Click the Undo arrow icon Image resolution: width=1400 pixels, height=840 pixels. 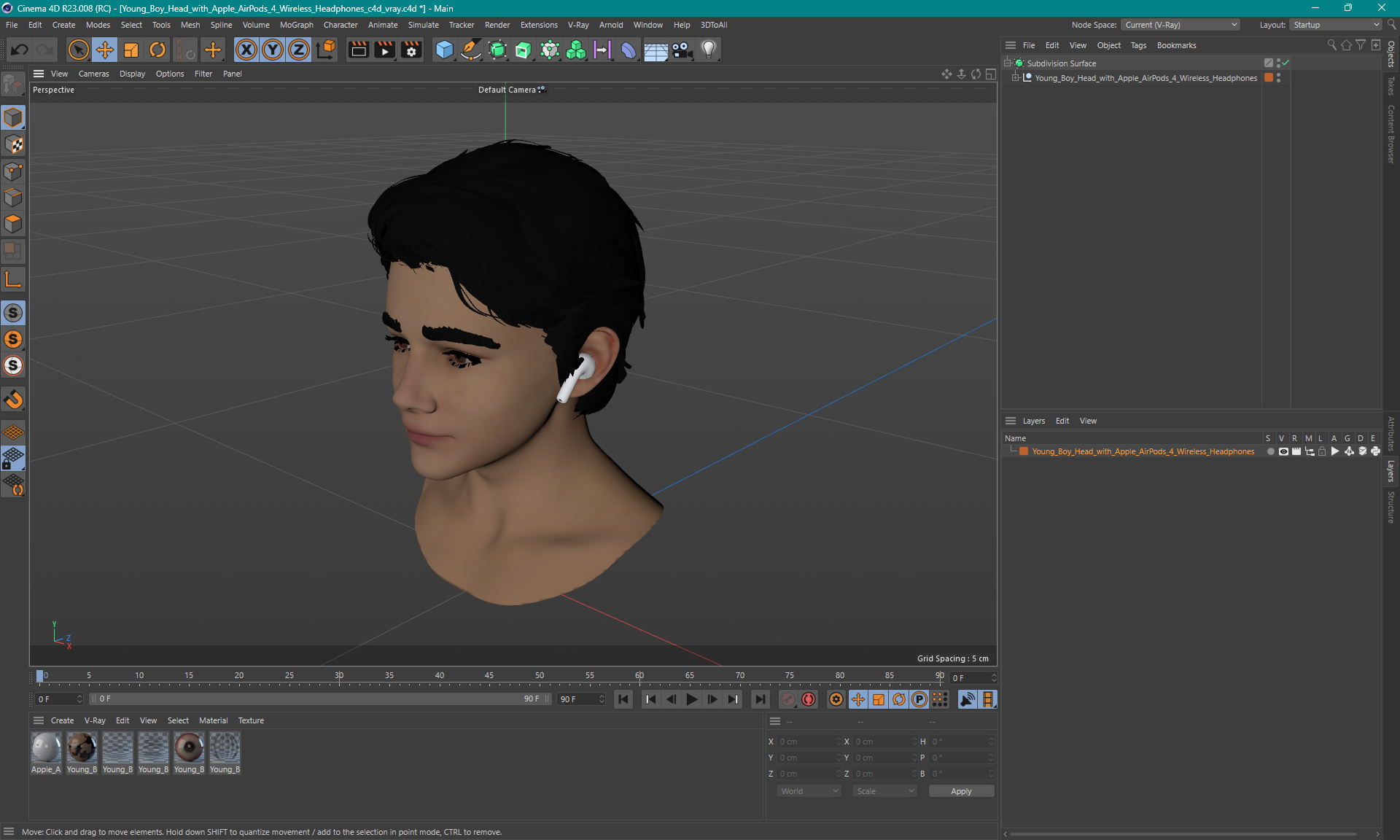tap(20, 50)
